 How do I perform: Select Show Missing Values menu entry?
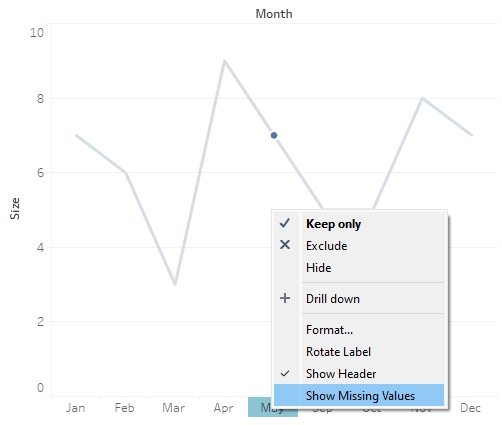click(x=359, y=395)
